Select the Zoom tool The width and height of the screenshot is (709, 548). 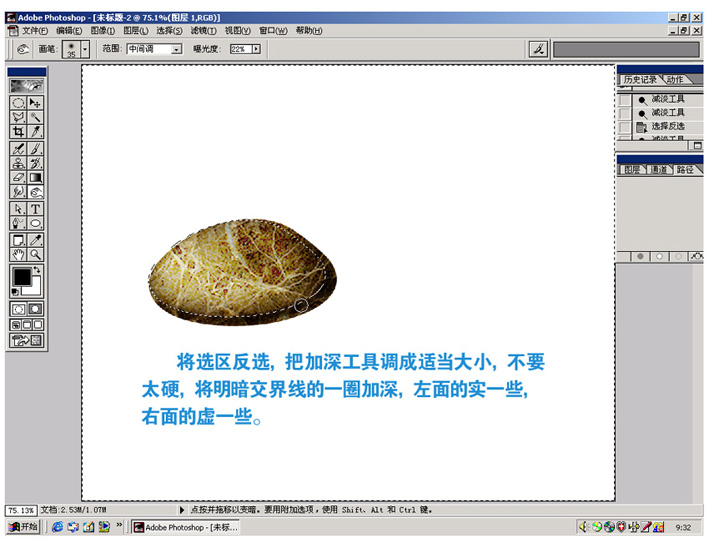[x=35, y=255]
